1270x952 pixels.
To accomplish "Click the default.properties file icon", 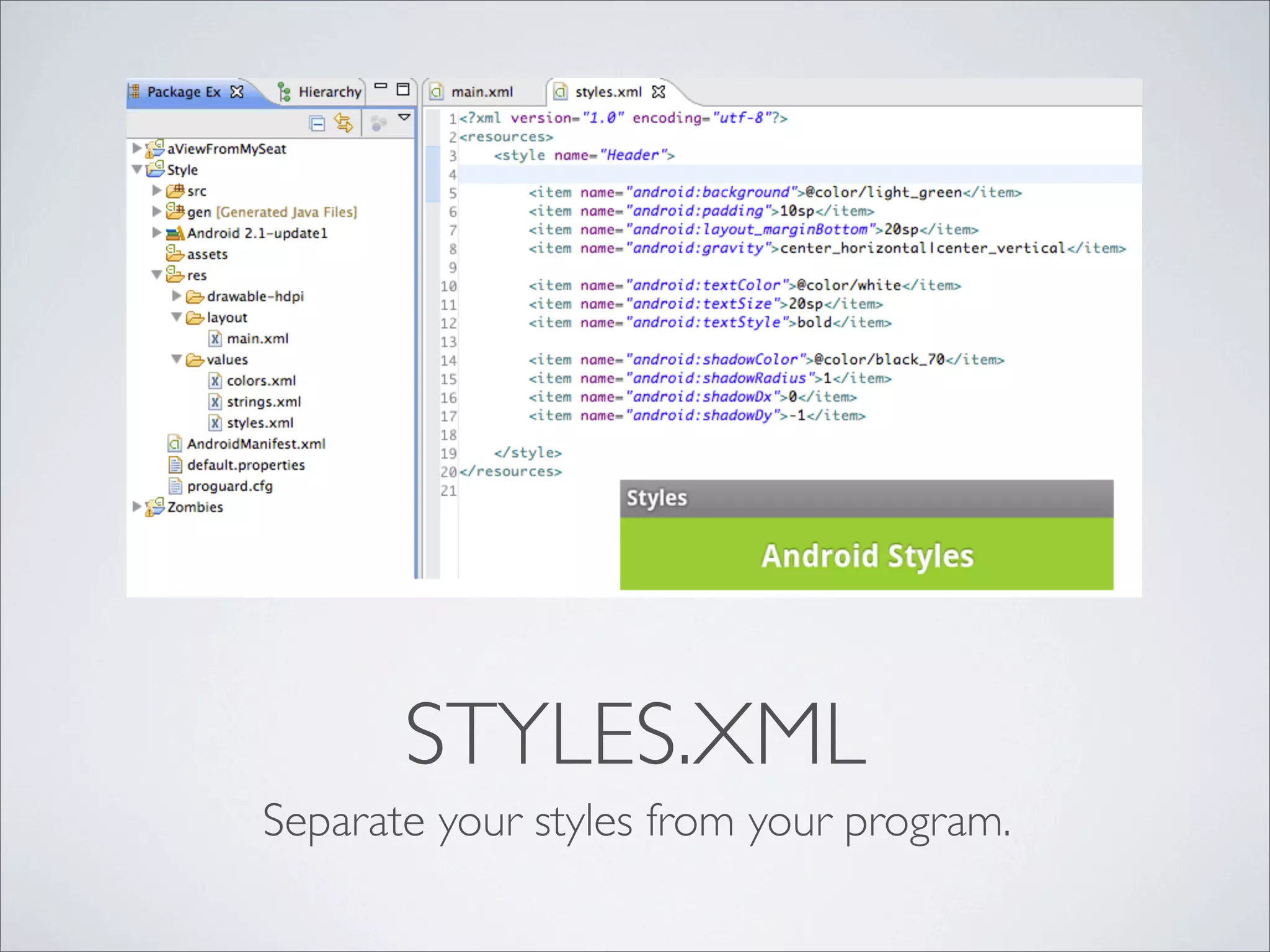I will point(175,465).
